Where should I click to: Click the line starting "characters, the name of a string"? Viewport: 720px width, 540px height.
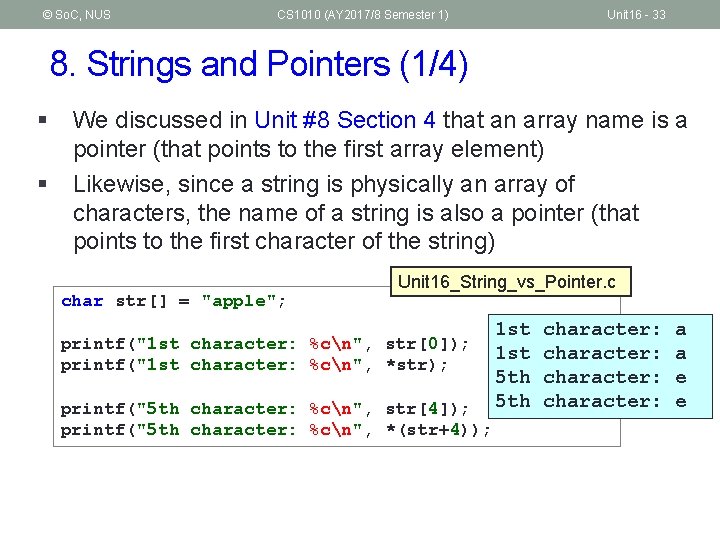coord(356,213)
